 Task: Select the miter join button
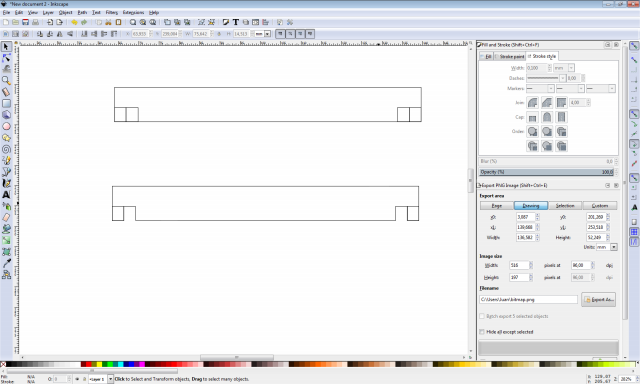[562, 103]
